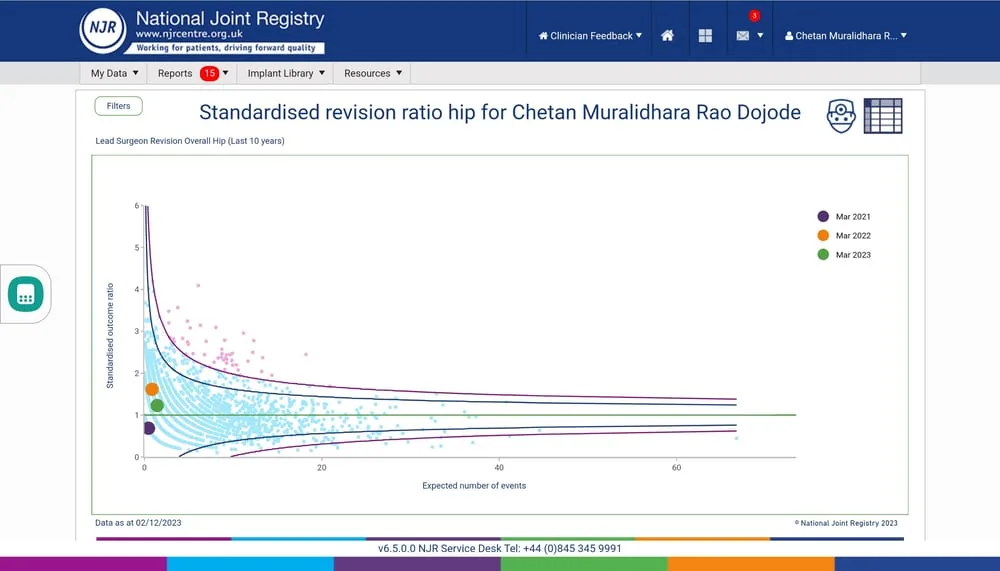
Task: Open the My Data menu
Action: point(114,73)
